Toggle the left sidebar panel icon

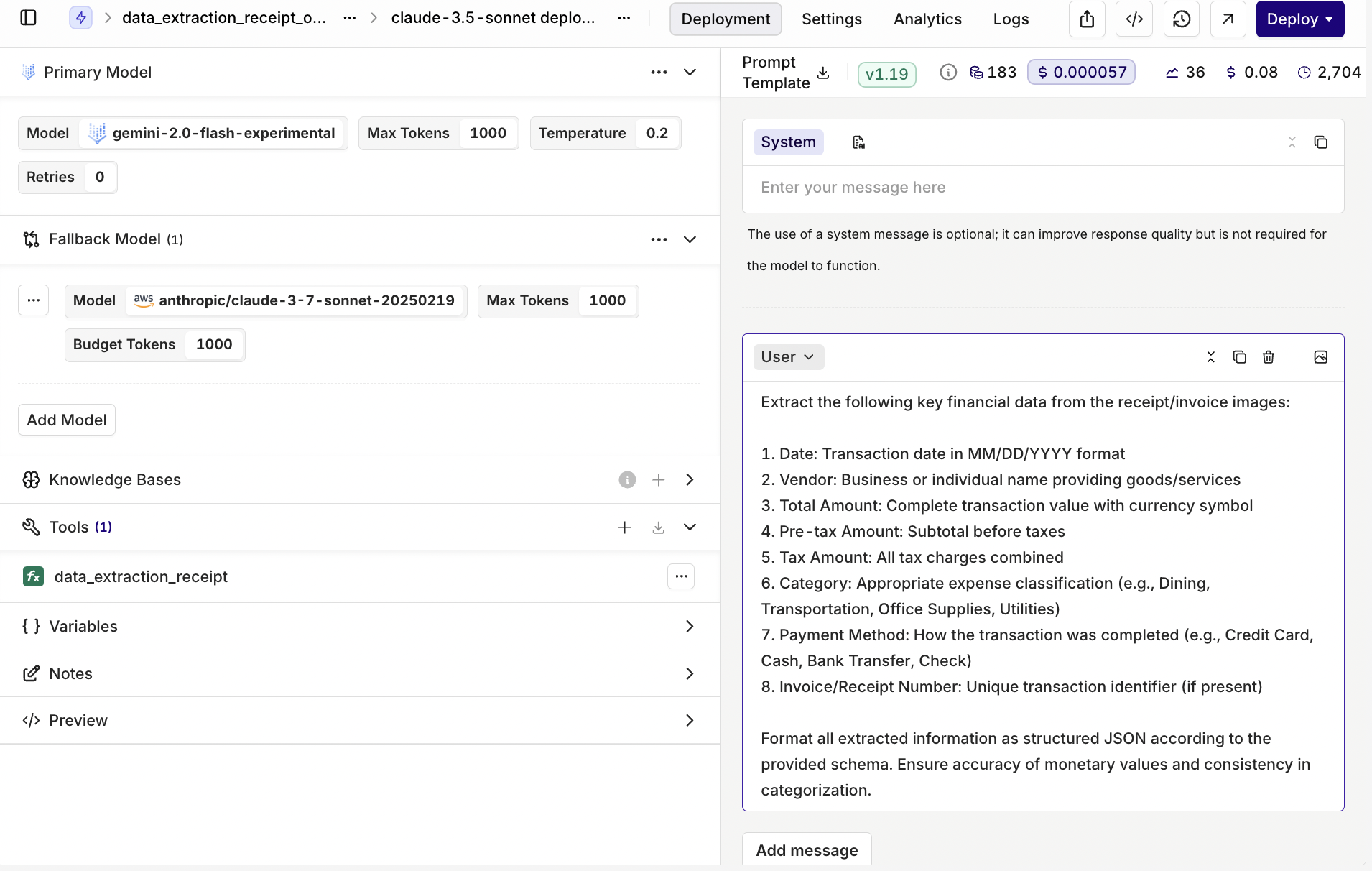(x=29, y=18)
